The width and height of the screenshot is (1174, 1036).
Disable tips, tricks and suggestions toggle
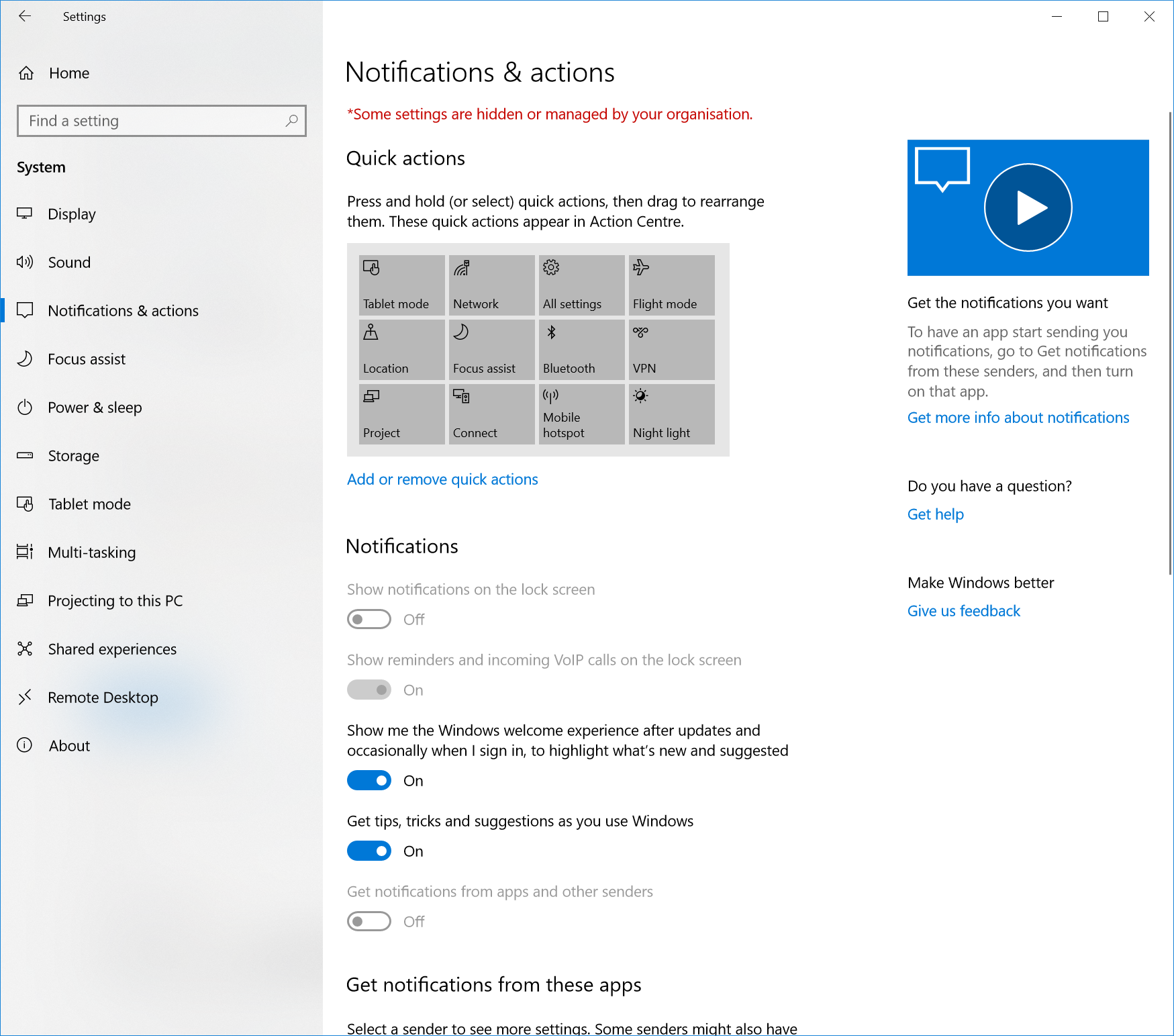click(369, 851)
